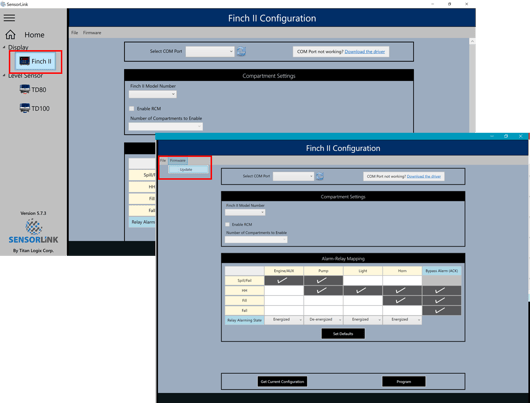Open Number of Compartments dropdown in front window
530x403 pixels.
point(256,239)
